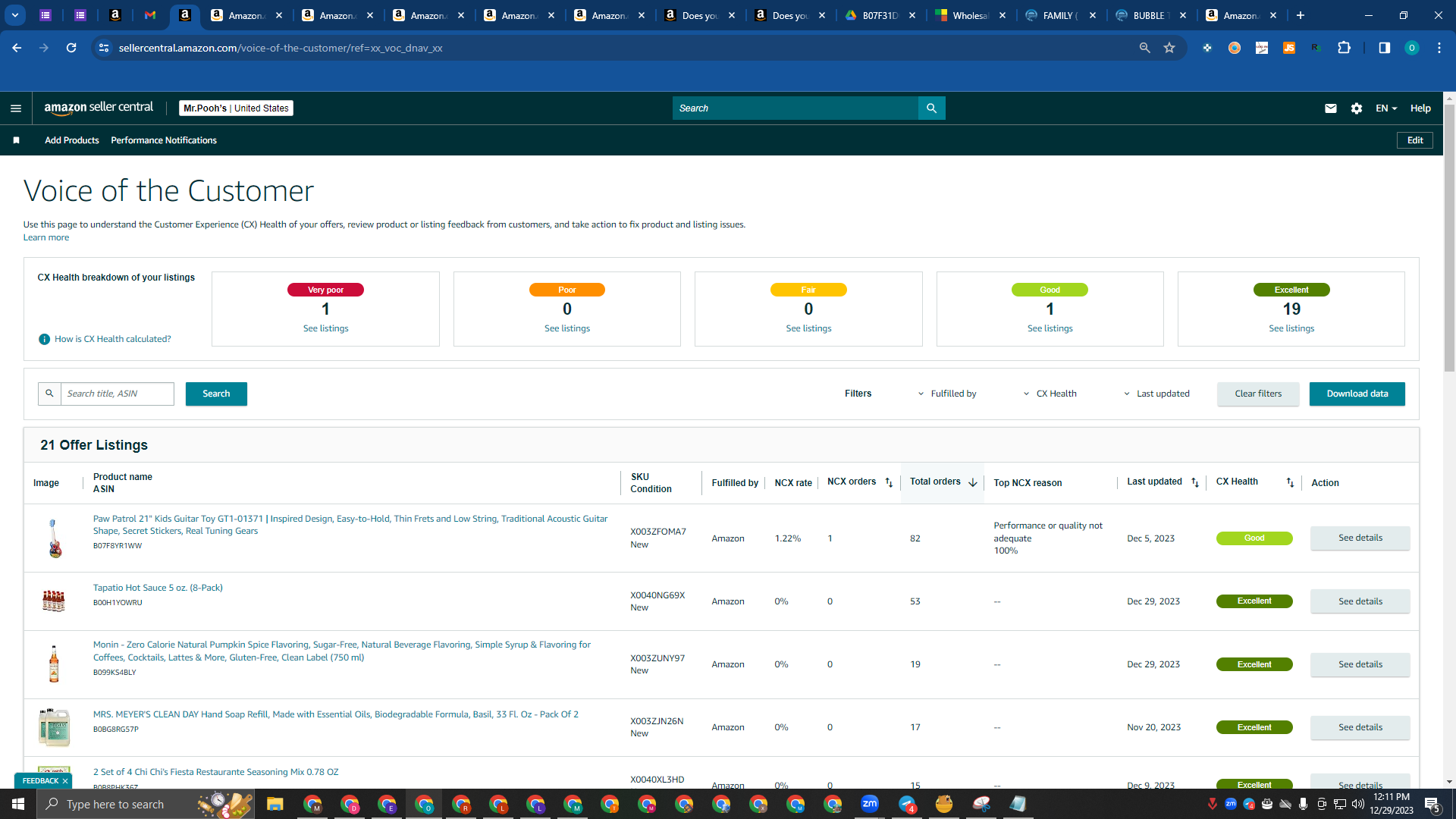
Task: Expand the Chrome tab search dropdown
Action: coord(14,15)
